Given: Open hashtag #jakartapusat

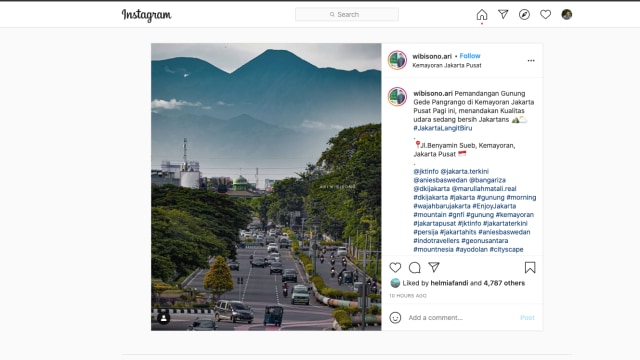Looking at the screenshot, I should [x=435, y=223].
